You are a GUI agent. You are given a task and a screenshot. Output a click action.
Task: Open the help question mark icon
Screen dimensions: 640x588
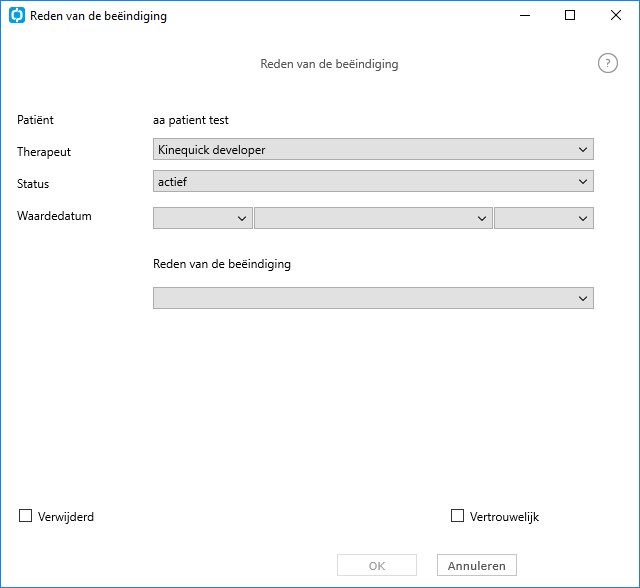608,63
